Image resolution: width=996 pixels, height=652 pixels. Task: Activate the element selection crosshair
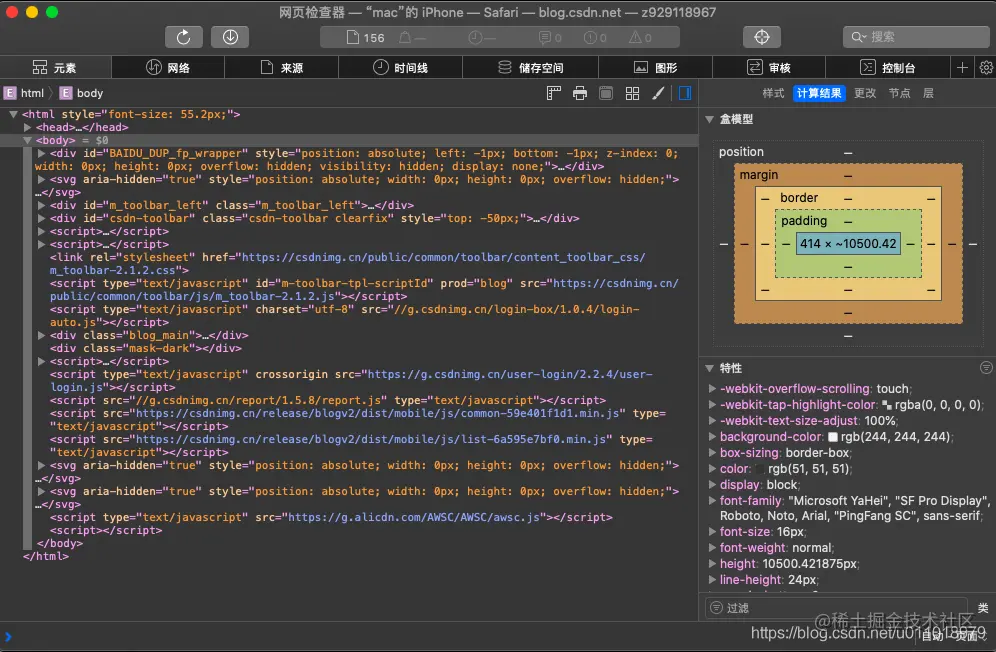pyautogui.click(x=762, y=37)
